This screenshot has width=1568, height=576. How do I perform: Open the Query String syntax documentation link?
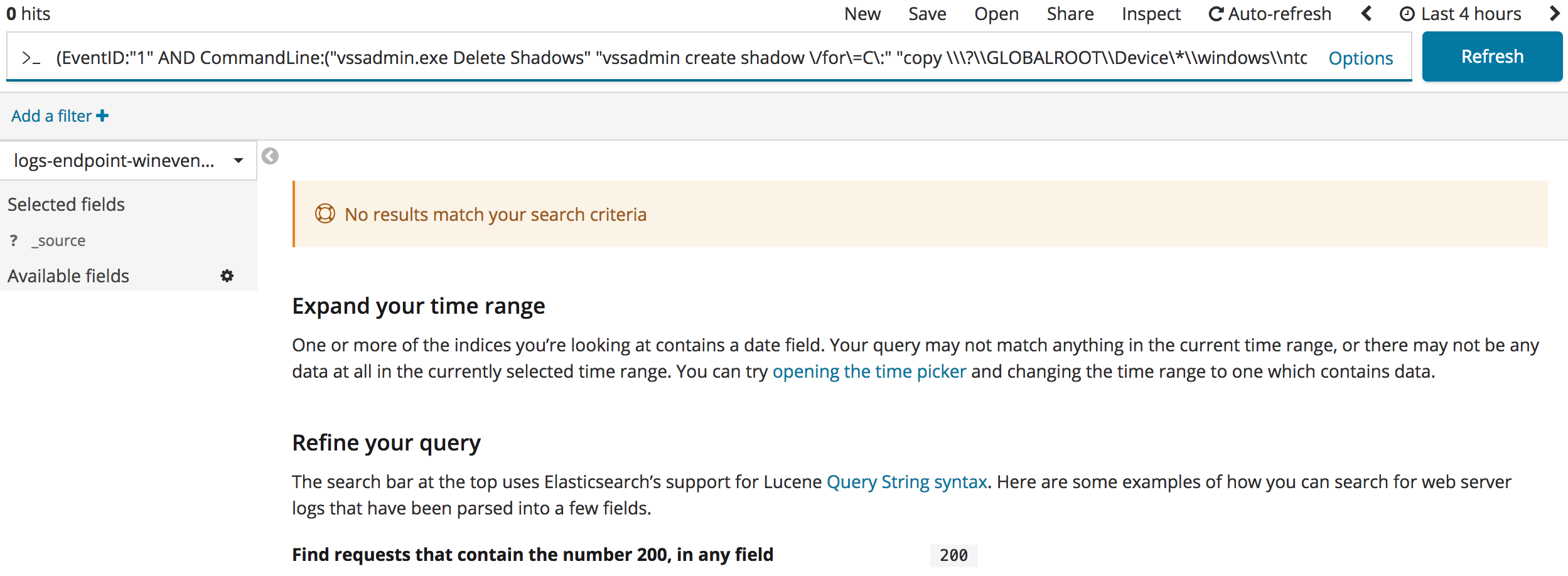point(906,482)
